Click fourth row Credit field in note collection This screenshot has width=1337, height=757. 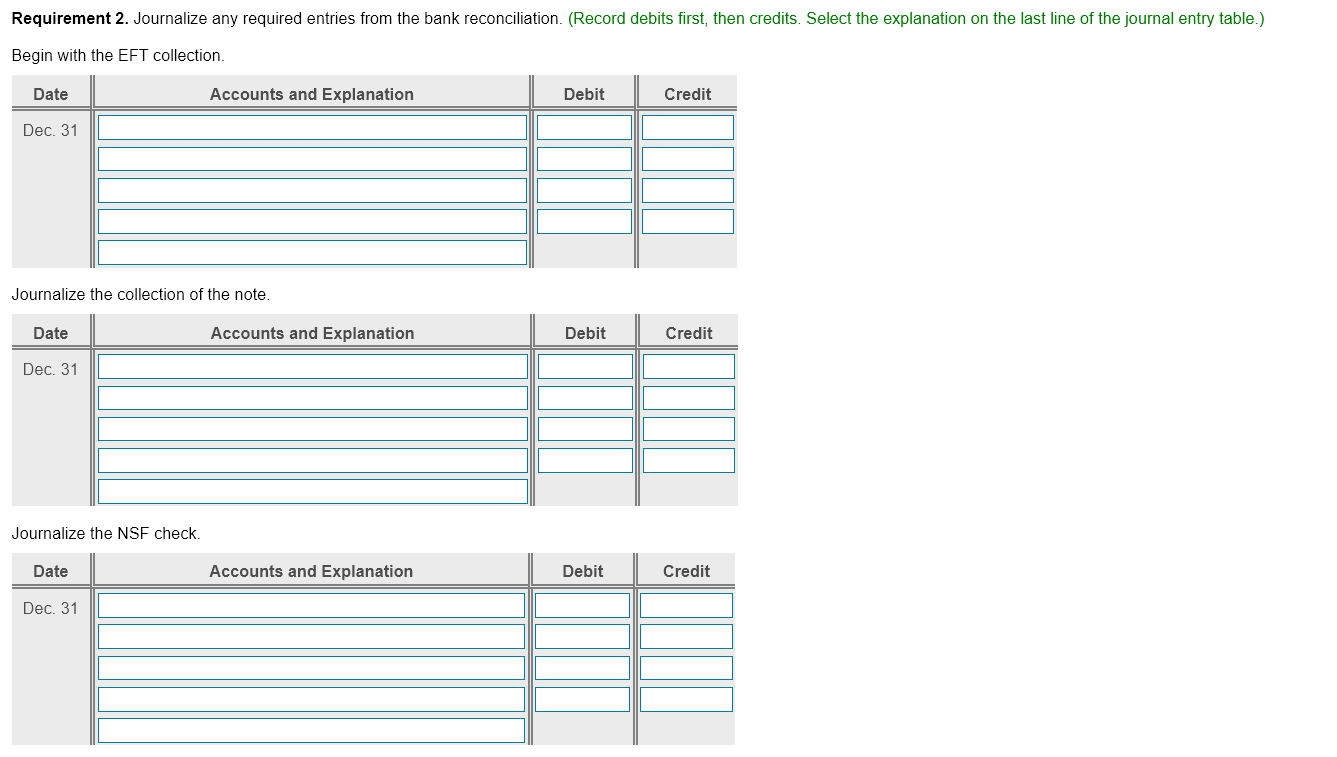point(689,460)
